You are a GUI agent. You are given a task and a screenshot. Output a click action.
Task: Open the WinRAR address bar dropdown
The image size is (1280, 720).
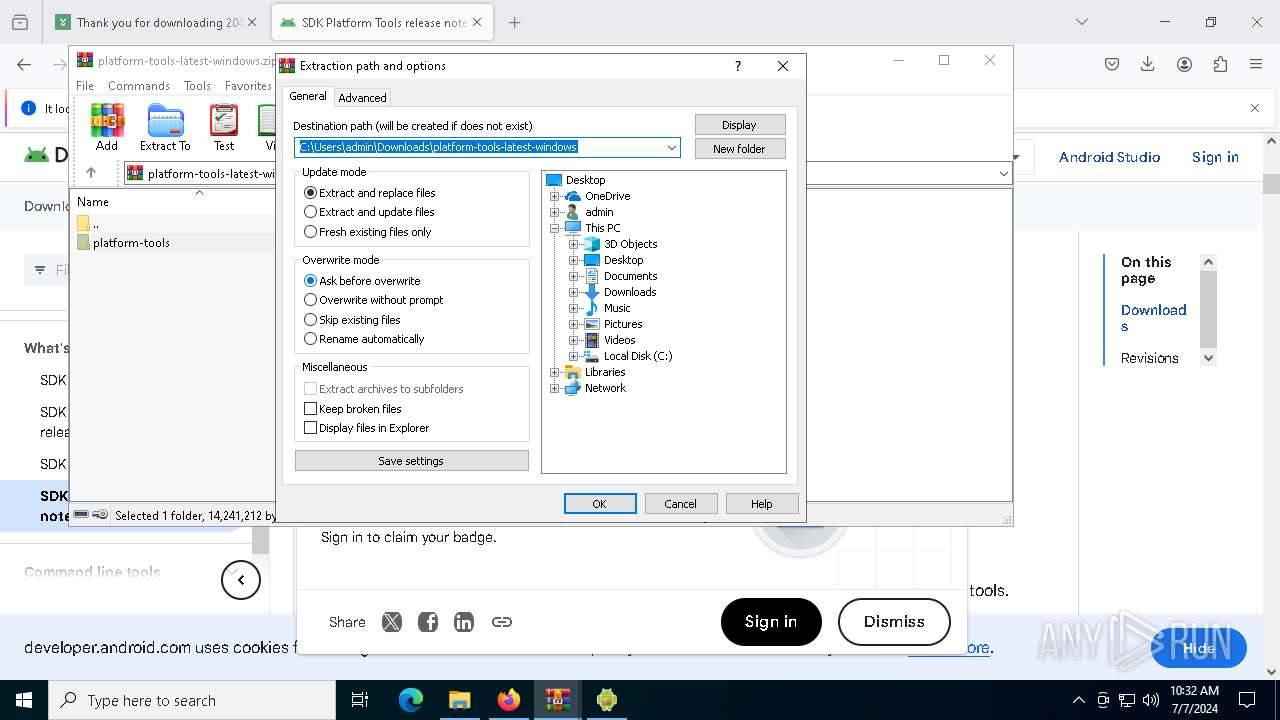1003,173
